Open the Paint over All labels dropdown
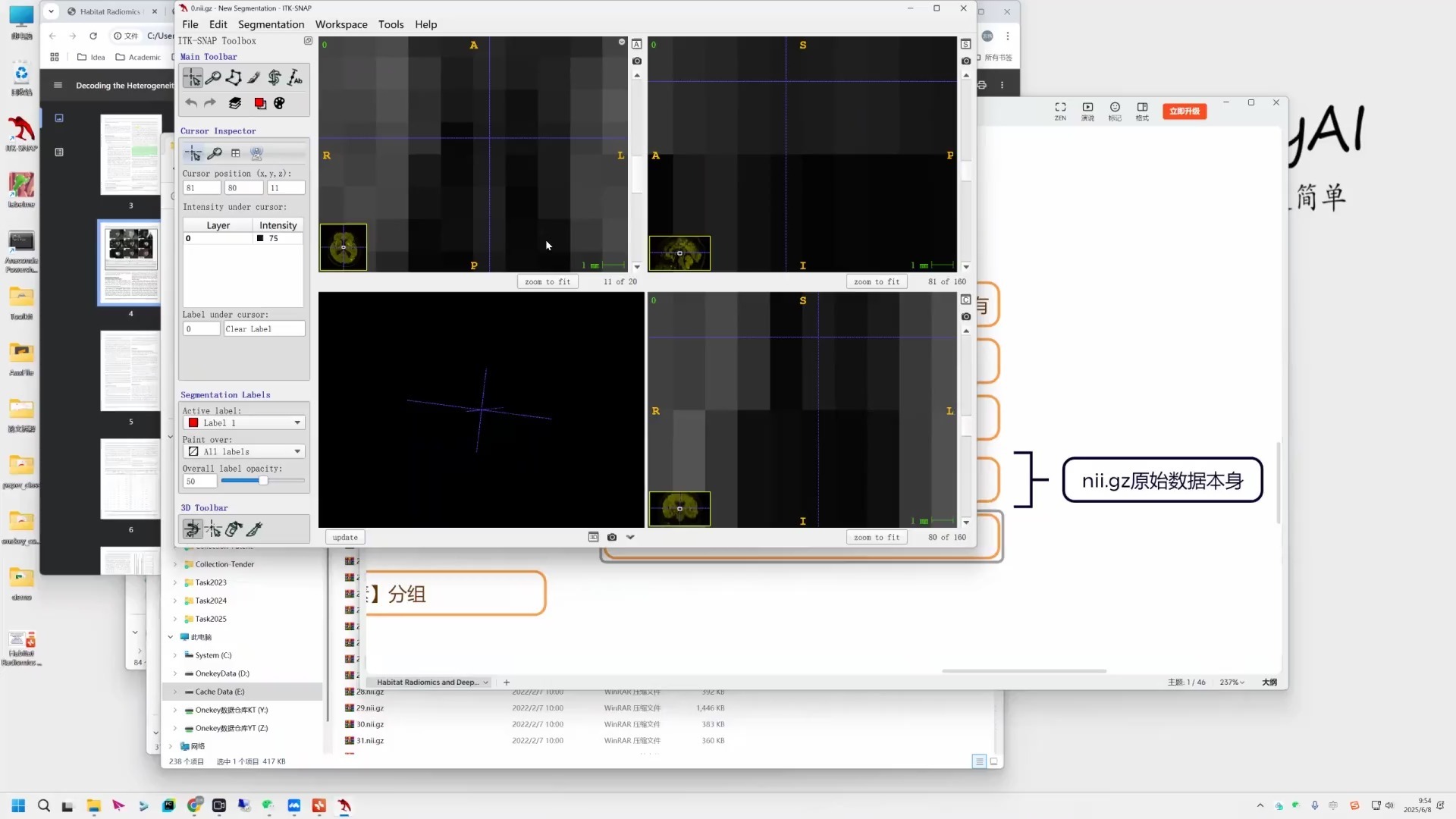This screenshot has height=819, width=1456. (244, 451)
